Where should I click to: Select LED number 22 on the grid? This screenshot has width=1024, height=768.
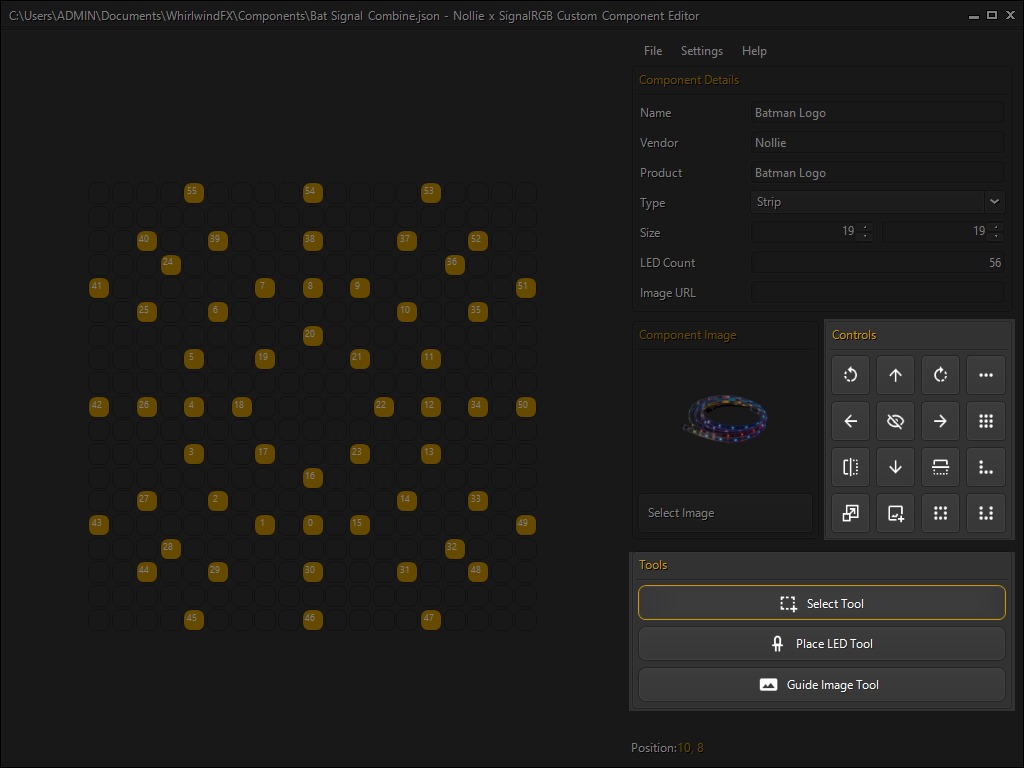click(x=383, y=406)
